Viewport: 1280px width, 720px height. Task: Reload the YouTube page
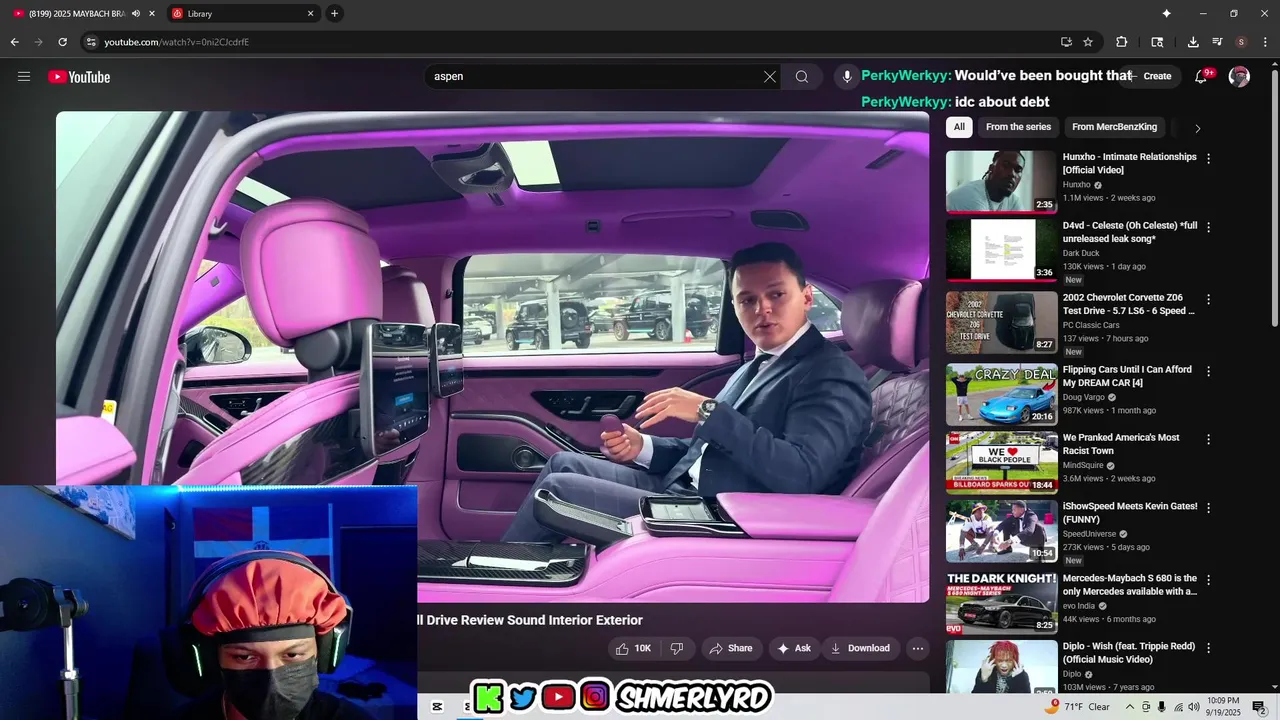click(62, 42)
